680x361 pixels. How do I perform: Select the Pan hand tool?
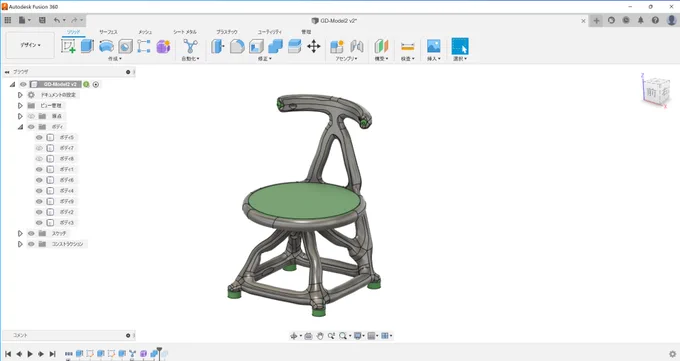tap(320, 335)
